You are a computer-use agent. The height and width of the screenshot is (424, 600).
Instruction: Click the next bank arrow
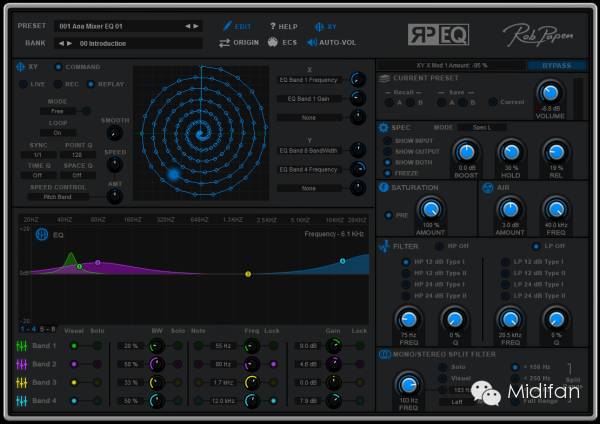click(69, 43)
